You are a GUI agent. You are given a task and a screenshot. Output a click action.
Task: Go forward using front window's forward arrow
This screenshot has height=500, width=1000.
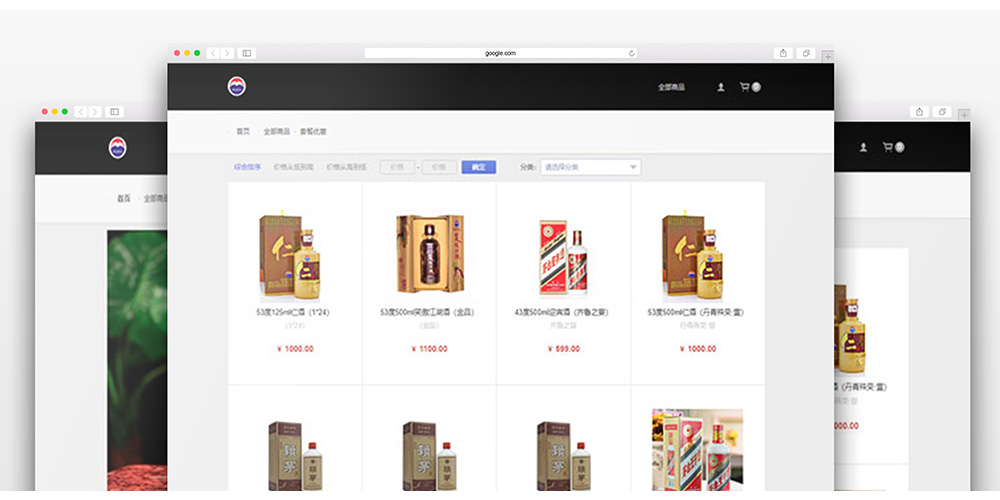click(227, 53)
